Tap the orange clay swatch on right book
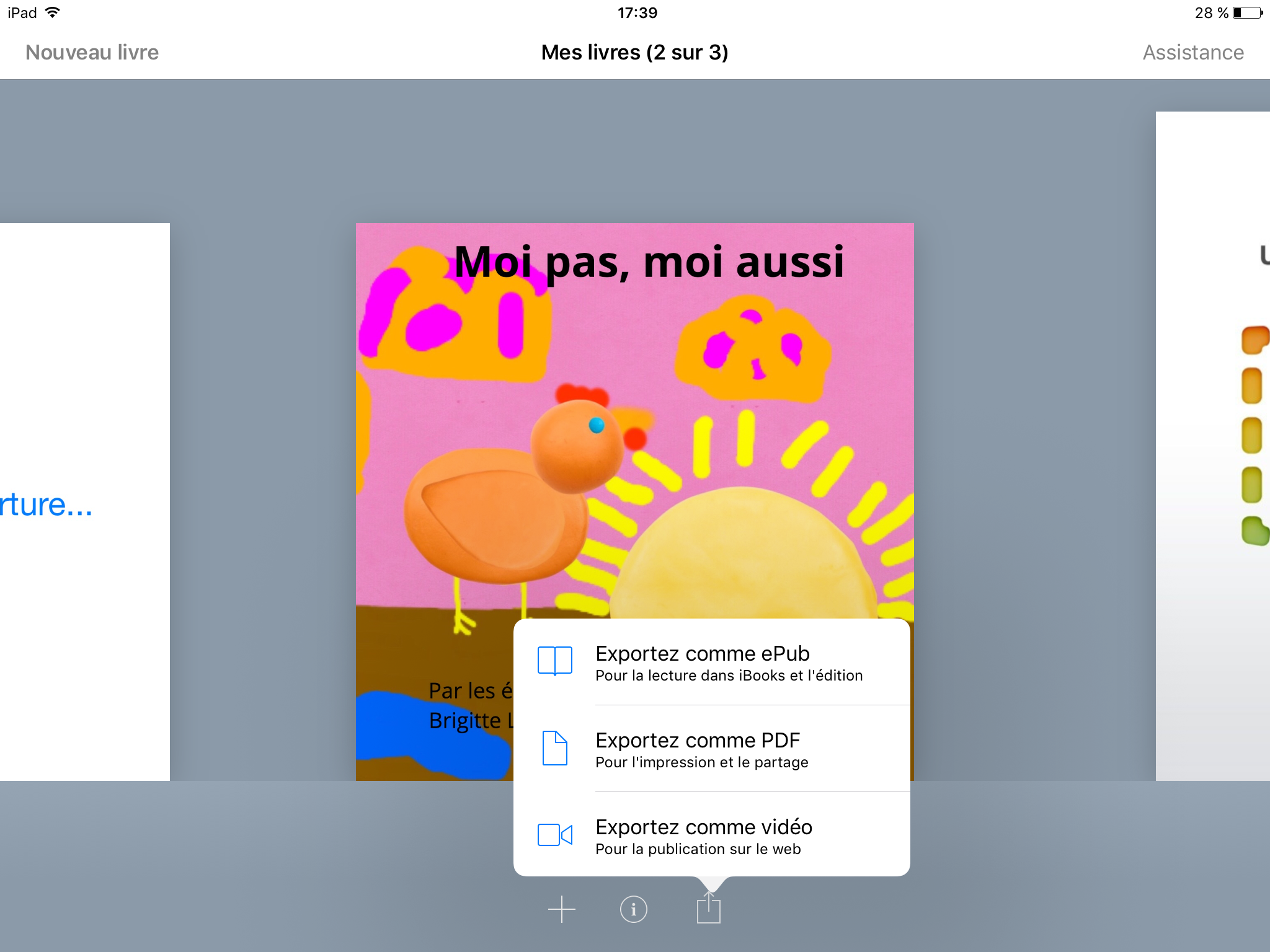The width and height of the screenshot is (1270, 952). point(1254,340)
